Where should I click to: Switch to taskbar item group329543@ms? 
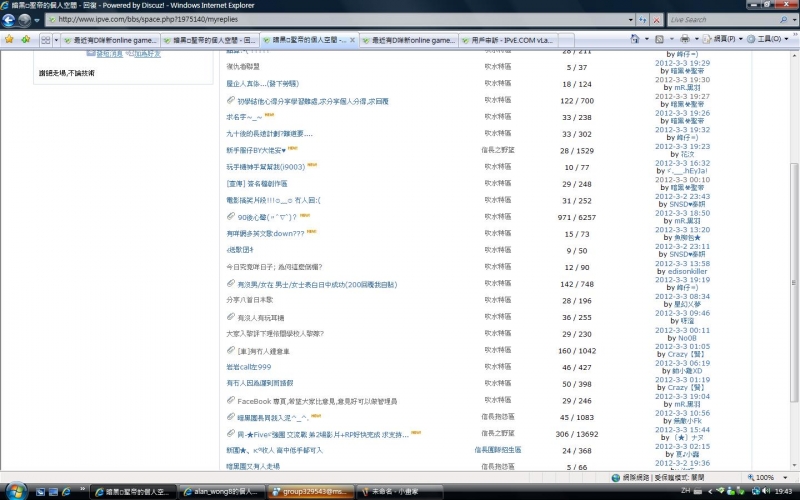tap(311, 492)
